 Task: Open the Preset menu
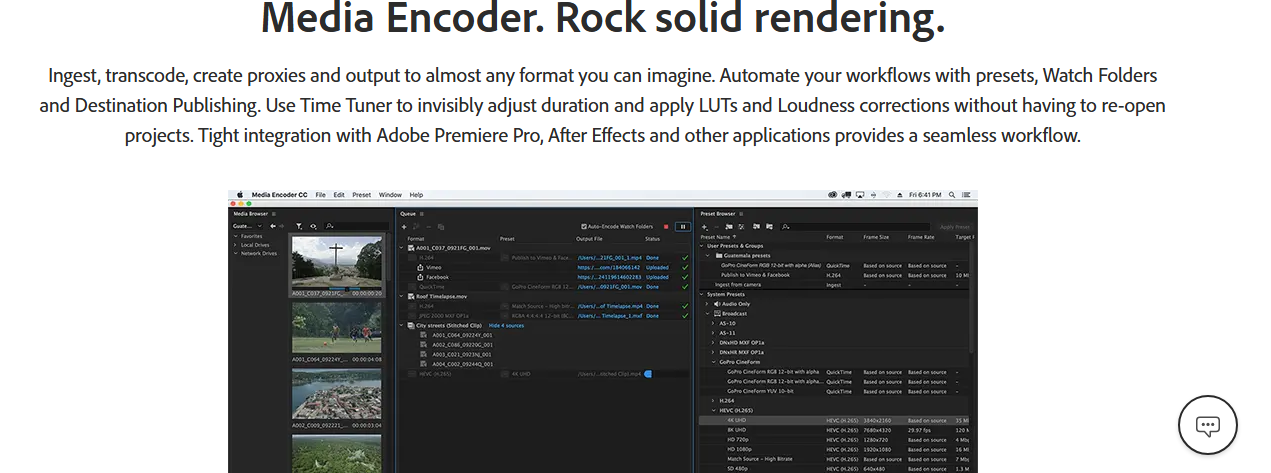tap(361, 195)
